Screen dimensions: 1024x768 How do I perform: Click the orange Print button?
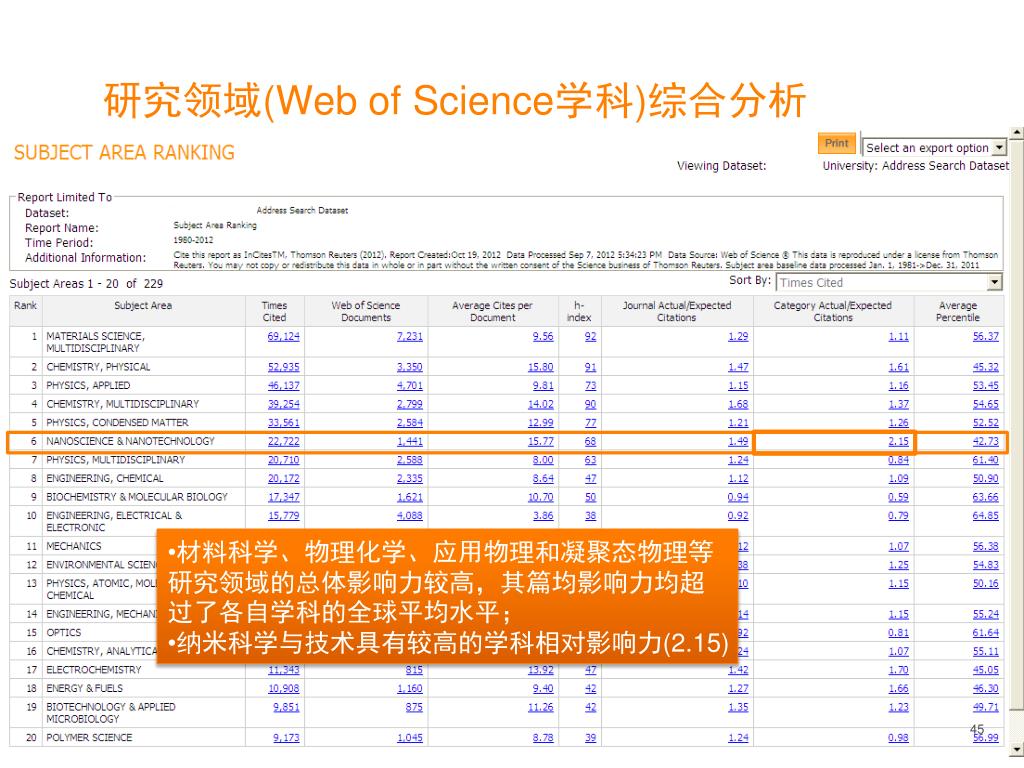point(836,143)
